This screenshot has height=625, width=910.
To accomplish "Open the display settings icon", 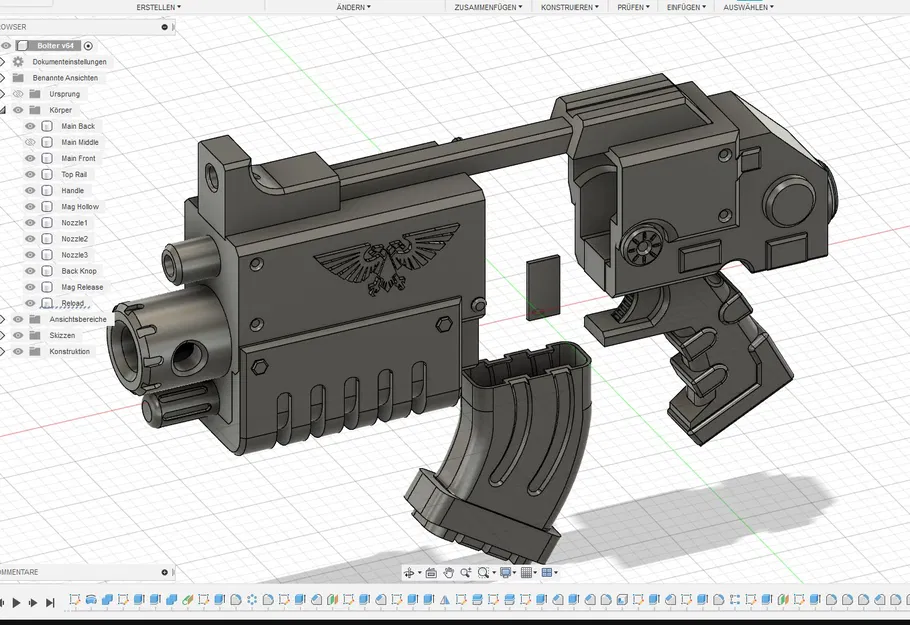I will [x=505, y=572].
